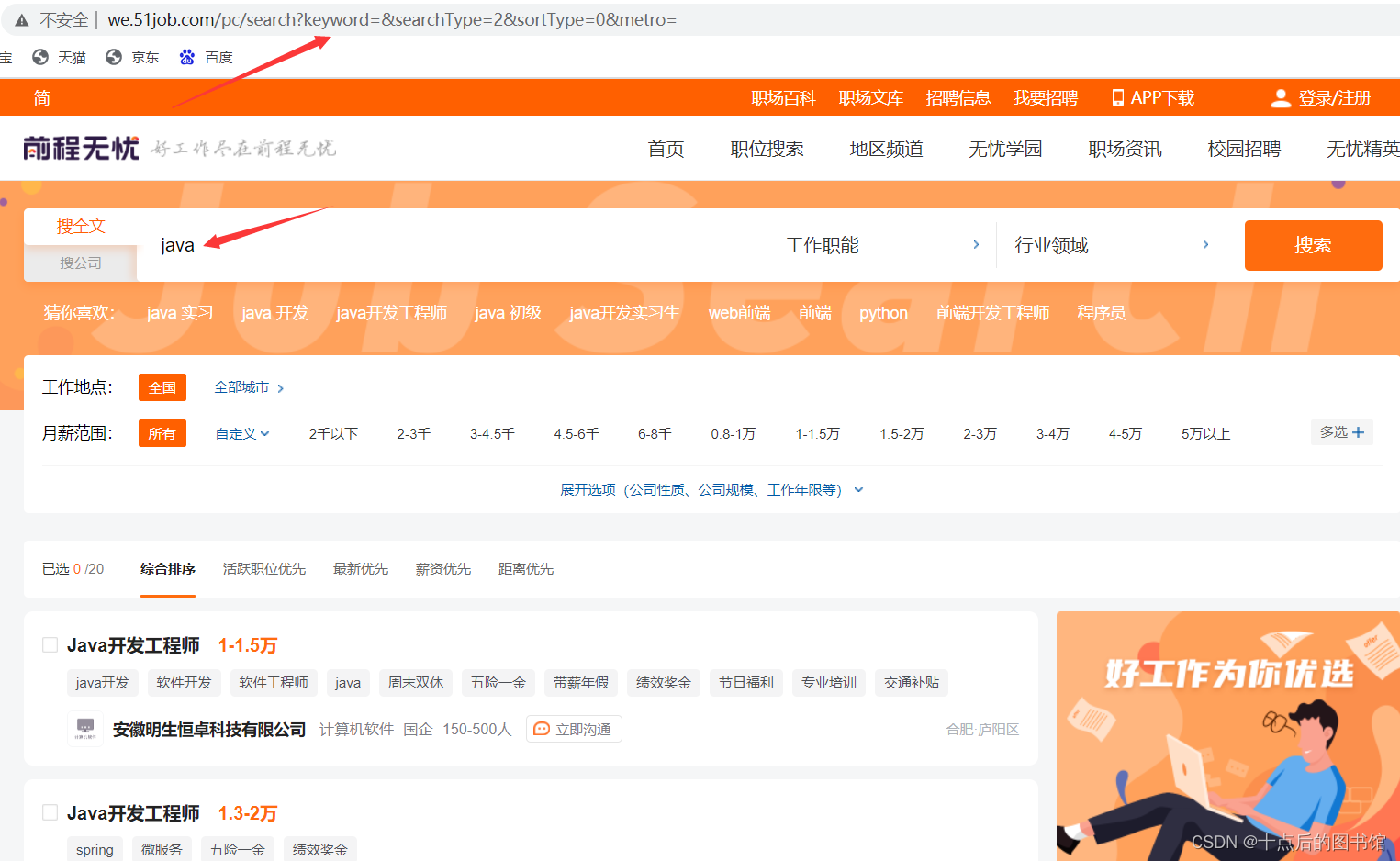
Task: Click the 不安全 warning icon in address bar
Action: [x=21, y=20]
